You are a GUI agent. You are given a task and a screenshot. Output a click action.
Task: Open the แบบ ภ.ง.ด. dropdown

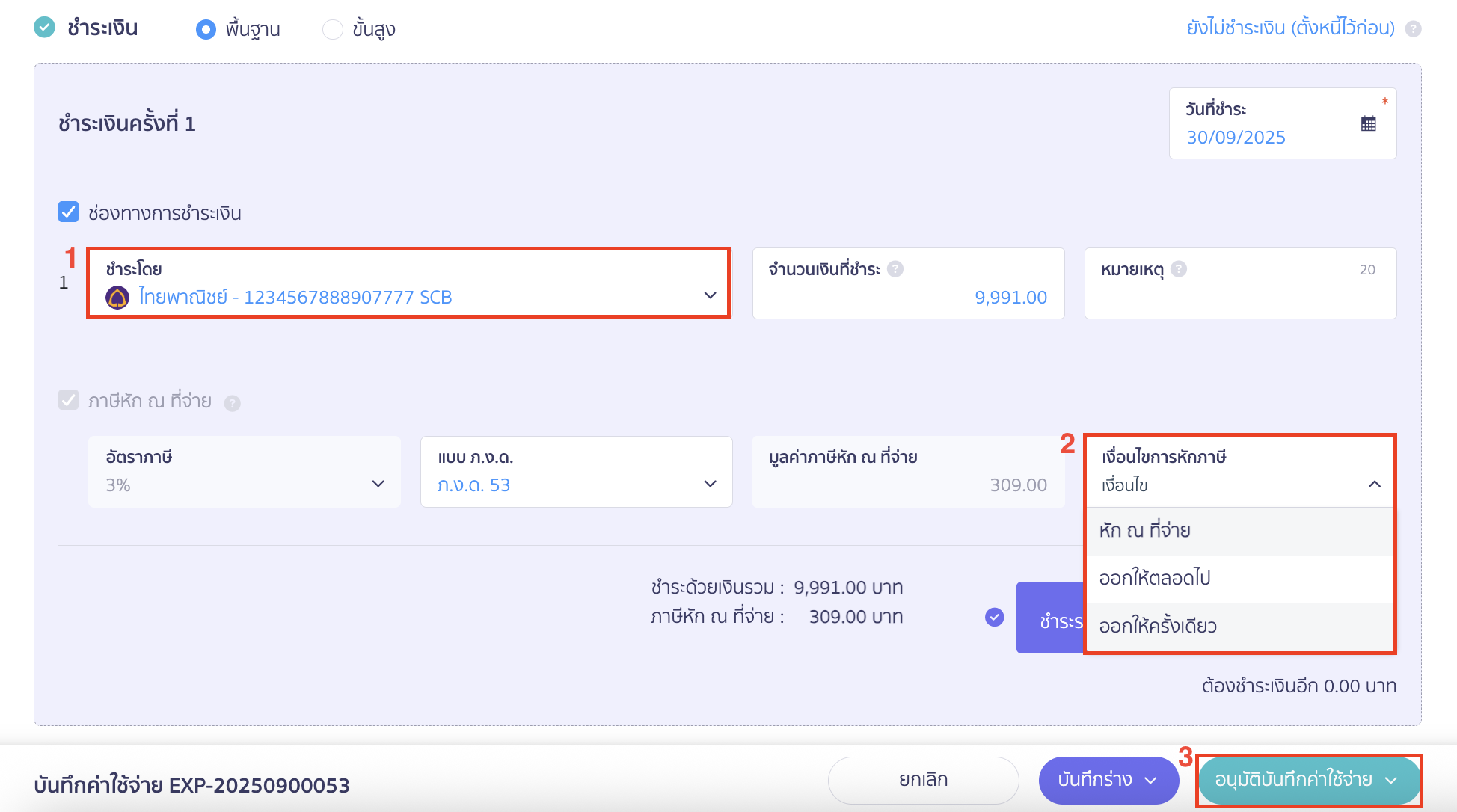pyautogui.click(x=576, y=473)
